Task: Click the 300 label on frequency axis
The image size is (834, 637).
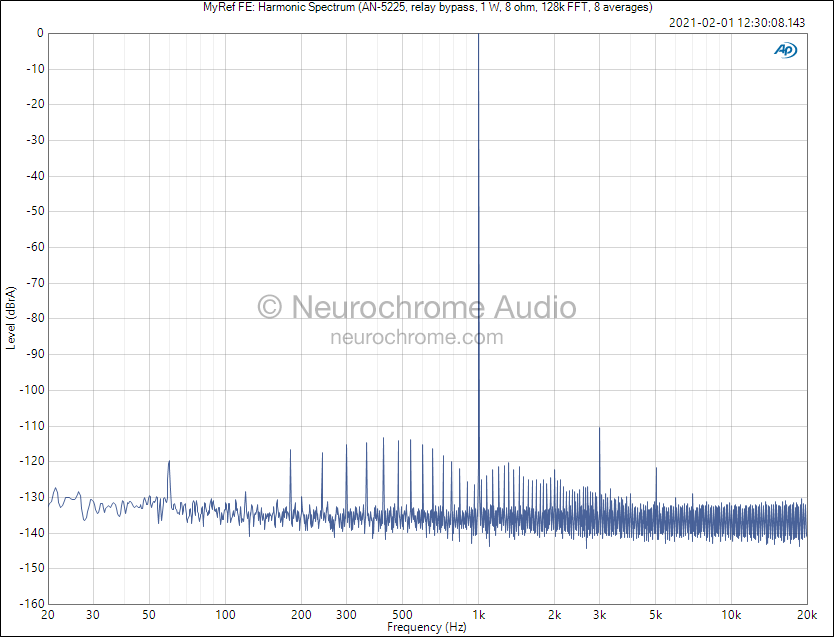Action: point(346,615)
